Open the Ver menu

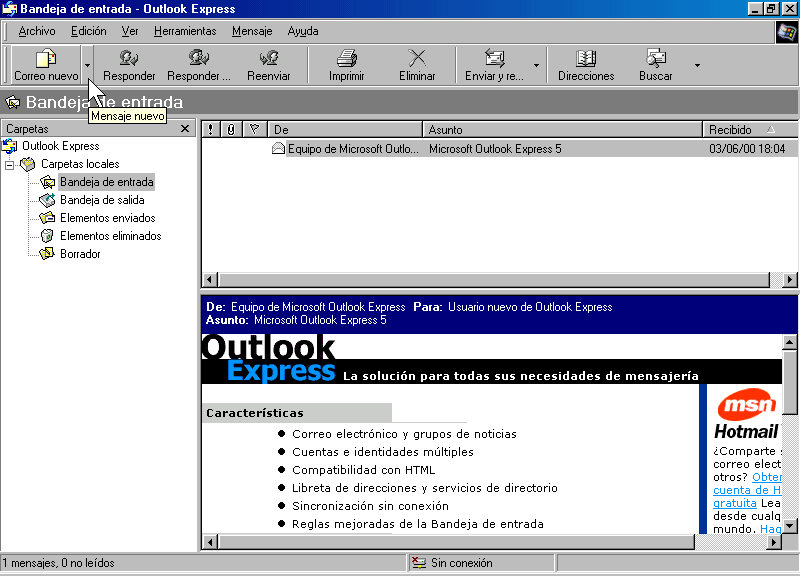(x=130, y=31)
